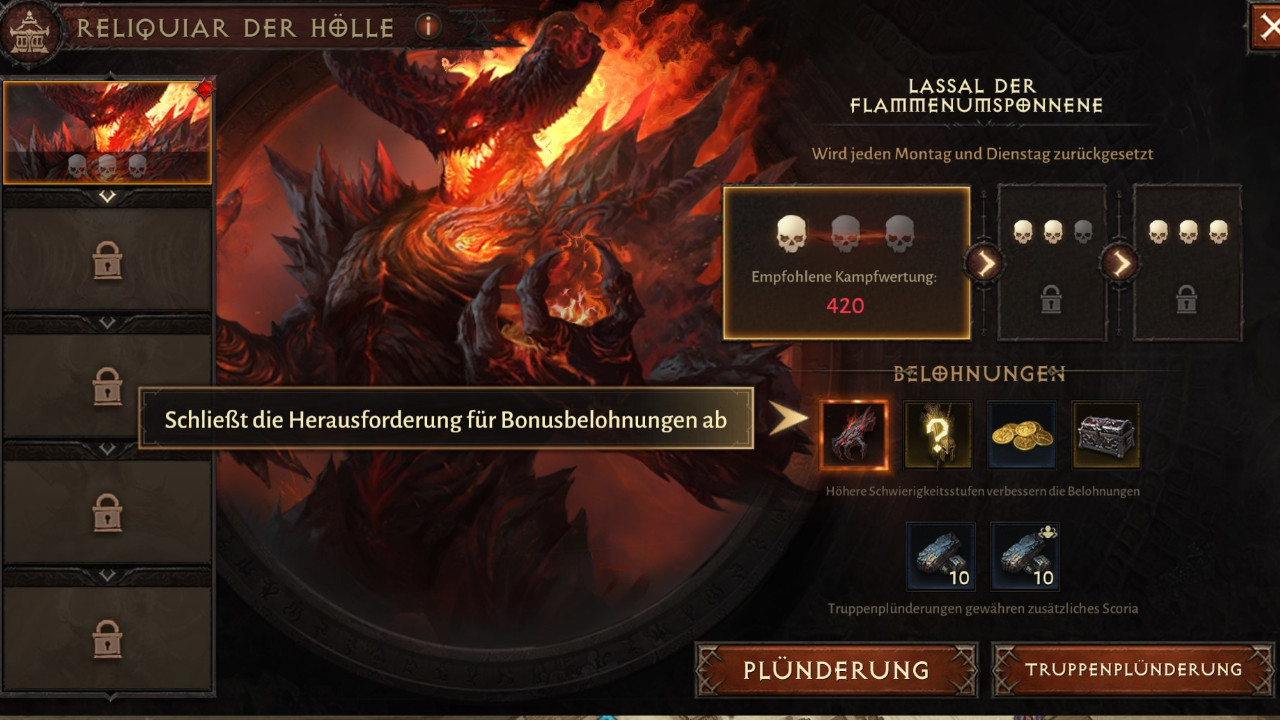The width and height of the screenshot is (1280, 720).
Task: Inspect the troop Scoria reward with 10
Action: point(1025,556)
